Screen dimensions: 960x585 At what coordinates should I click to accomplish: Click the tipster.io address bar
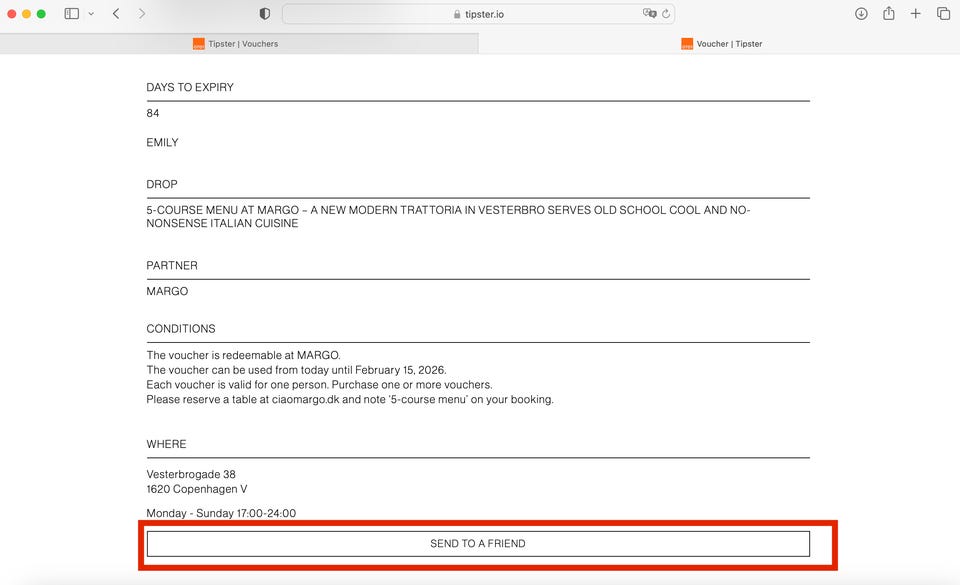[478, 14]
